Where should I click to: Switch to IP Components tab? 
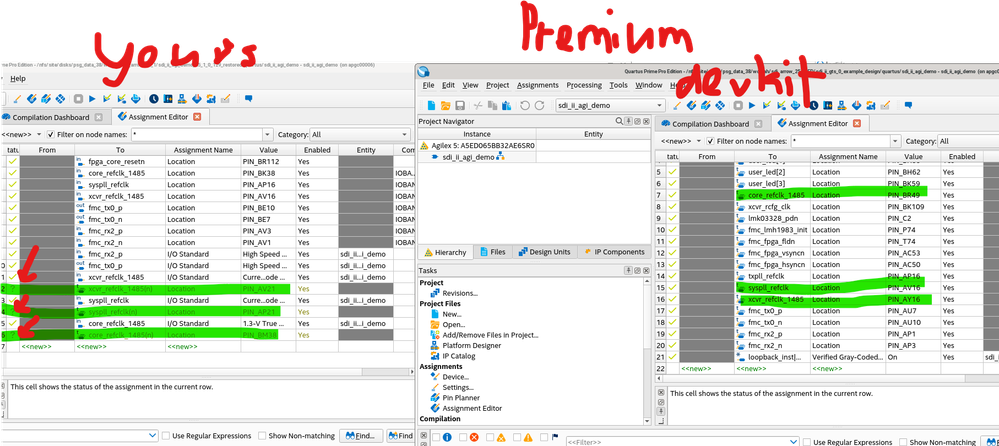(613, 252)
